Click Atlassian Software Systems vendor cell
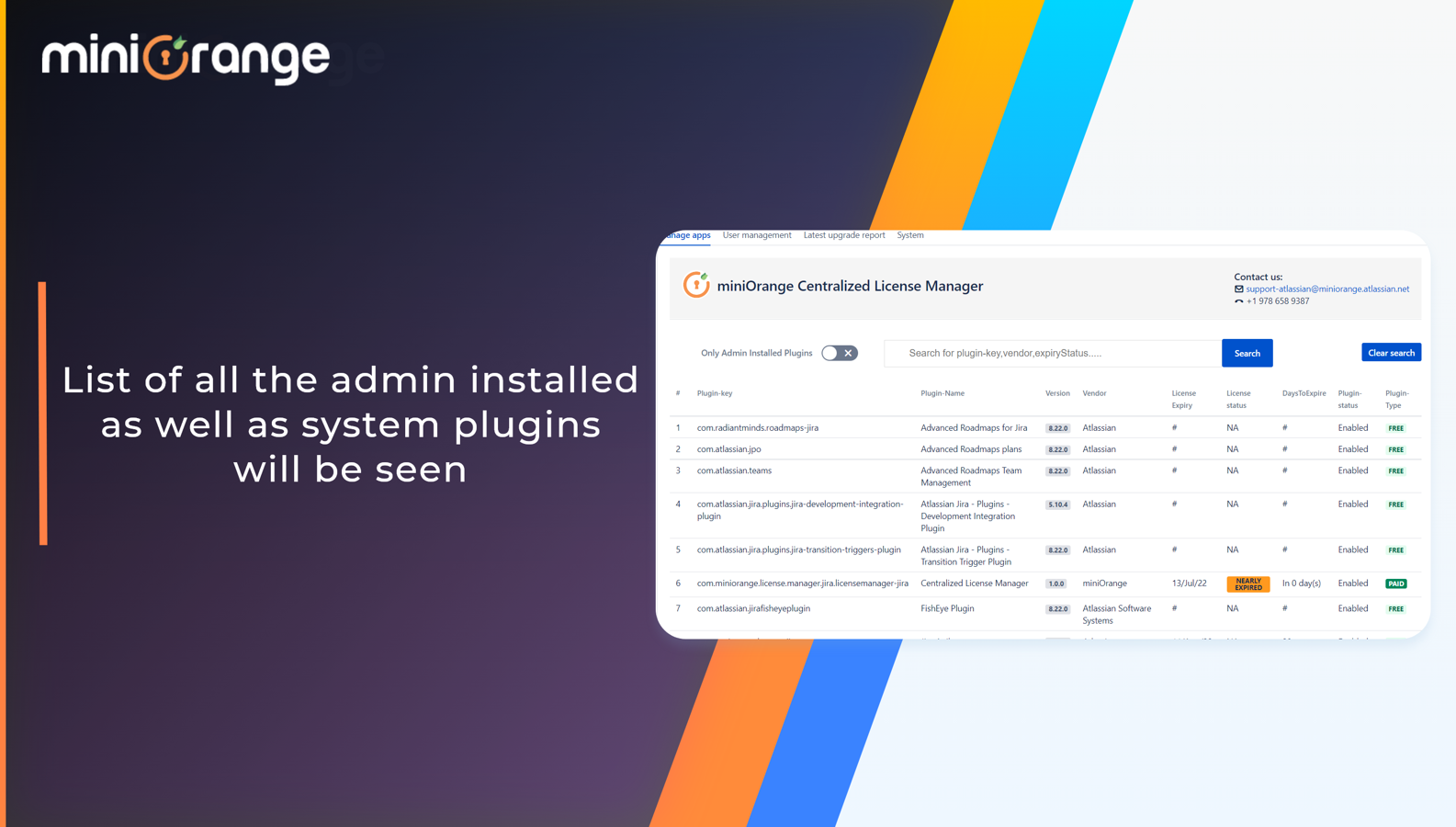 pos(1116,614)
